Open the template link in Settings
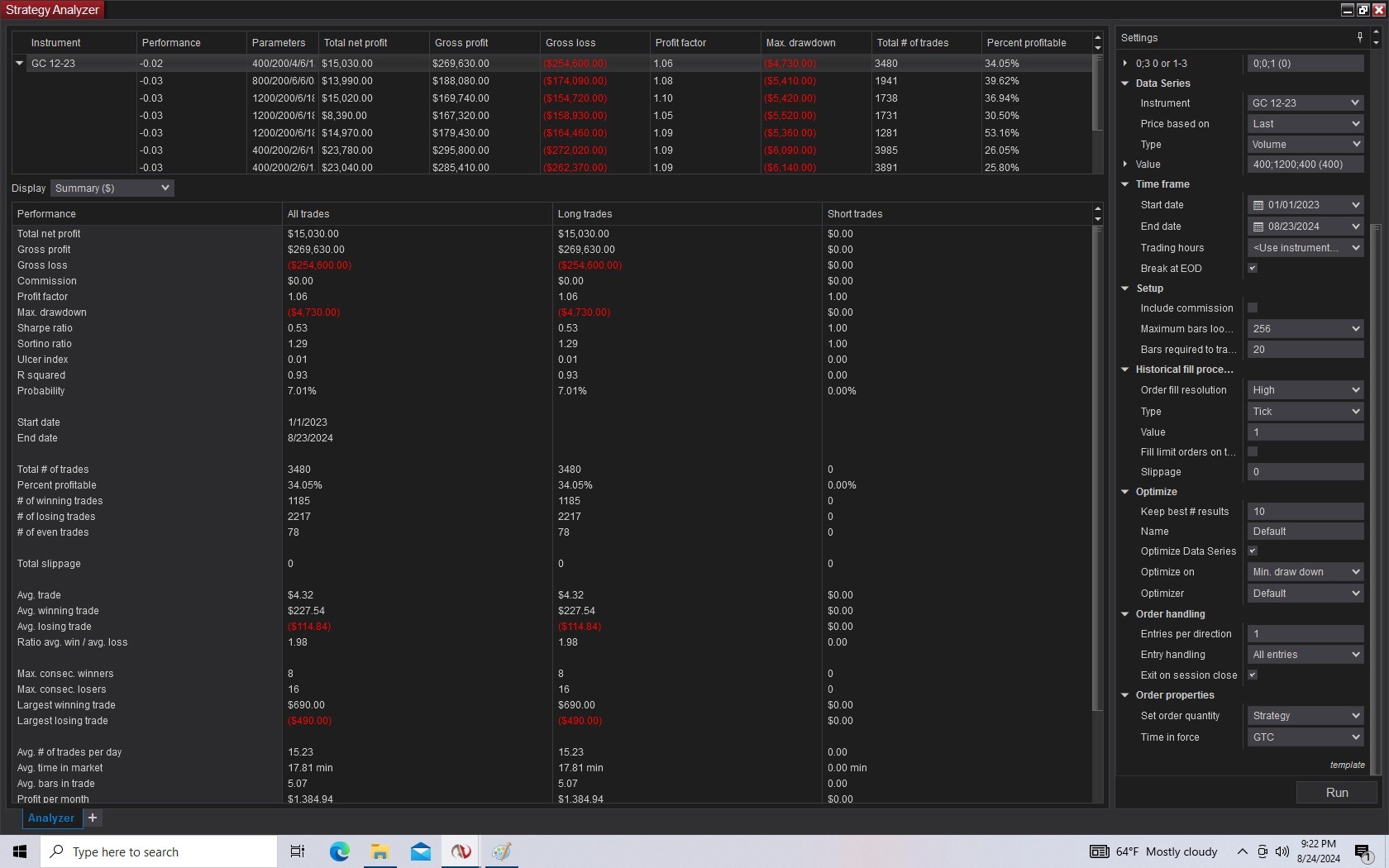The width and height of the screenshot is (1389, 868). click(1348, 765)
